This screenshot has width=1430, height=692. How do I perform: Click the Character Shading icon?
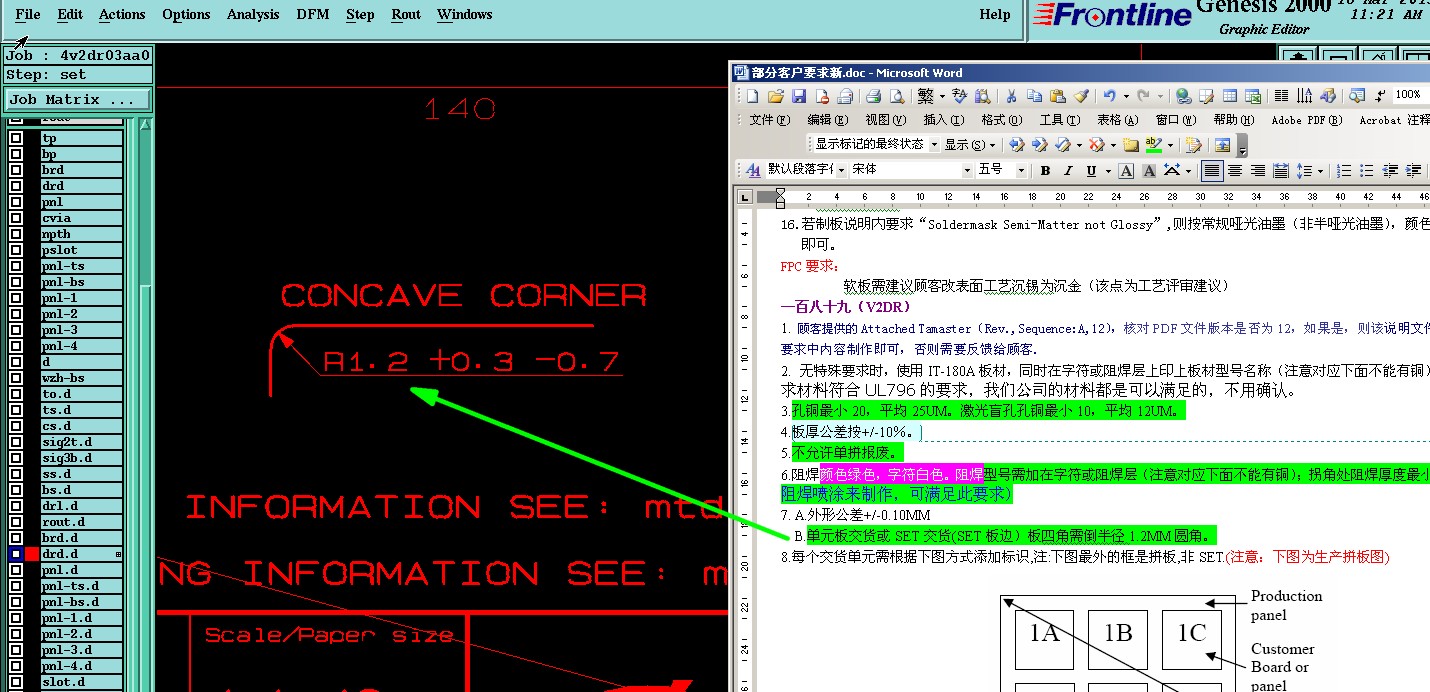(x=1149, y=170)
